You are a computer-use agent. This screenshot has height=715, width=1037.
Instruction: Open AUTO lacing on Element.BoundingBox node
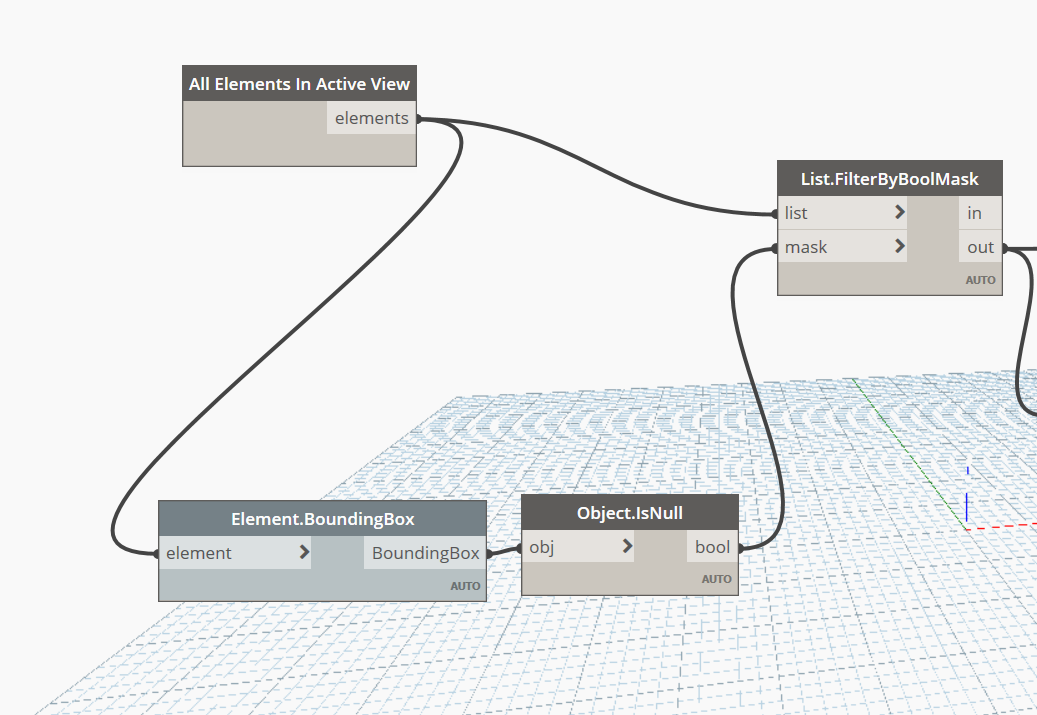click(465, 586)
